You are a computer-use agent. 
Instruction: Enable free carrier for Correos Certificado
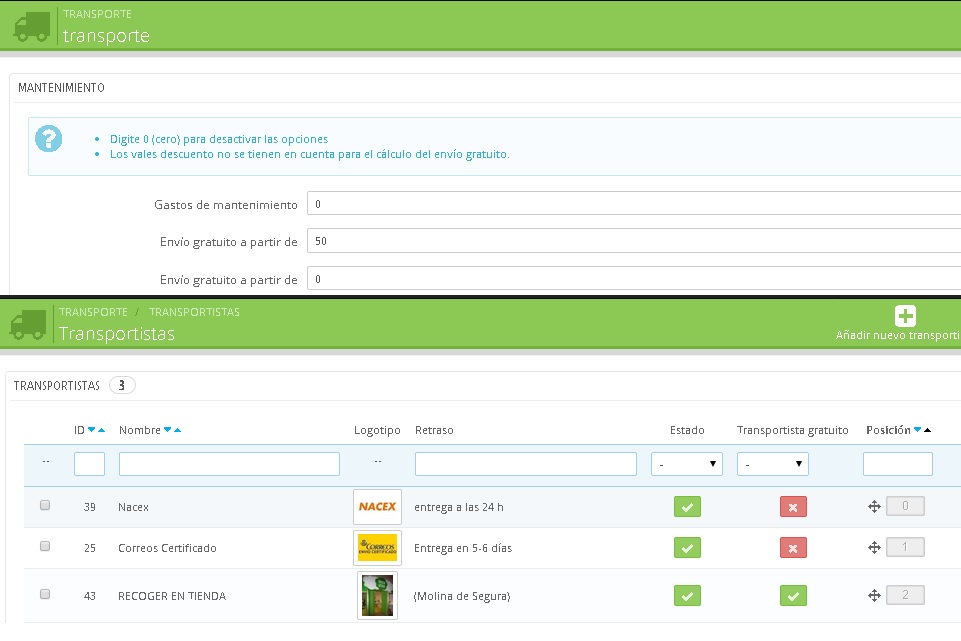pyautogui.click(x=793, y=548)
